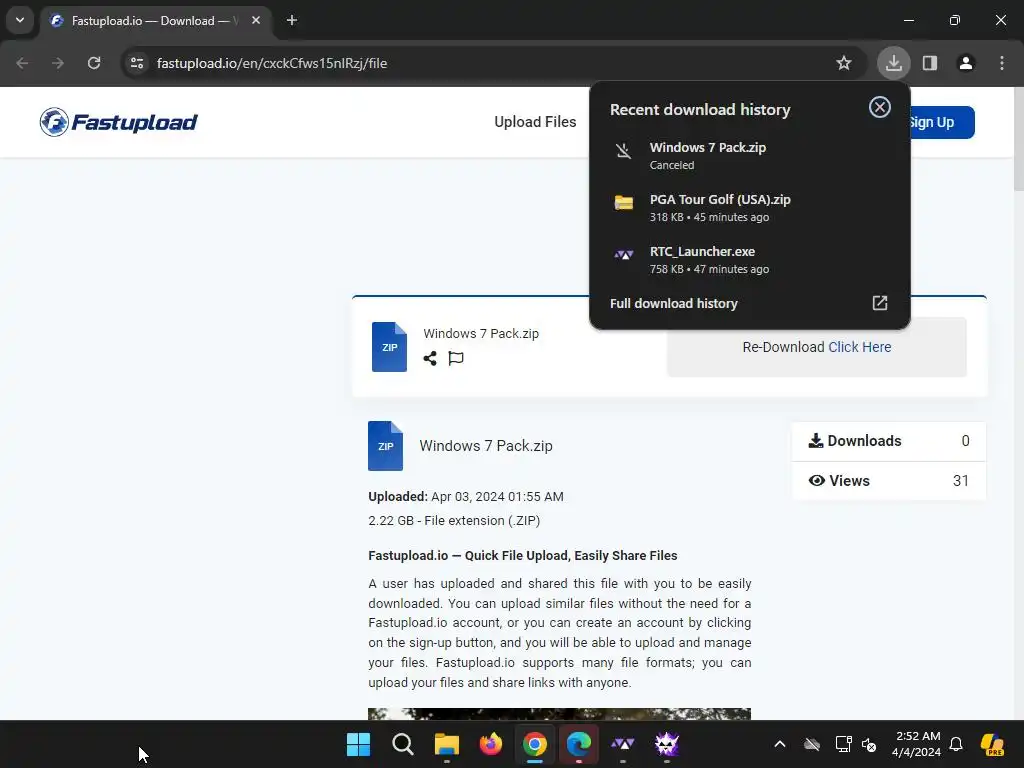Click the lower ZIP file icon beside the title

[x=385, y=446]
